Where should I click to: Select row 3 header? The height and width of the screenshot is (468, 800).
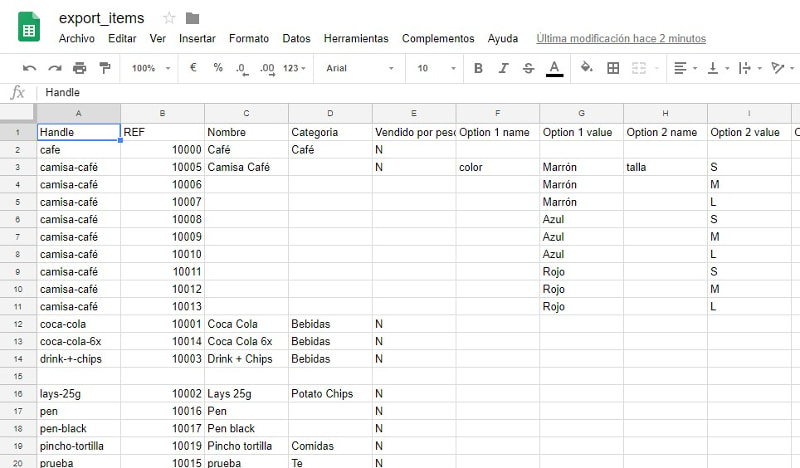[x=18, y=167]
